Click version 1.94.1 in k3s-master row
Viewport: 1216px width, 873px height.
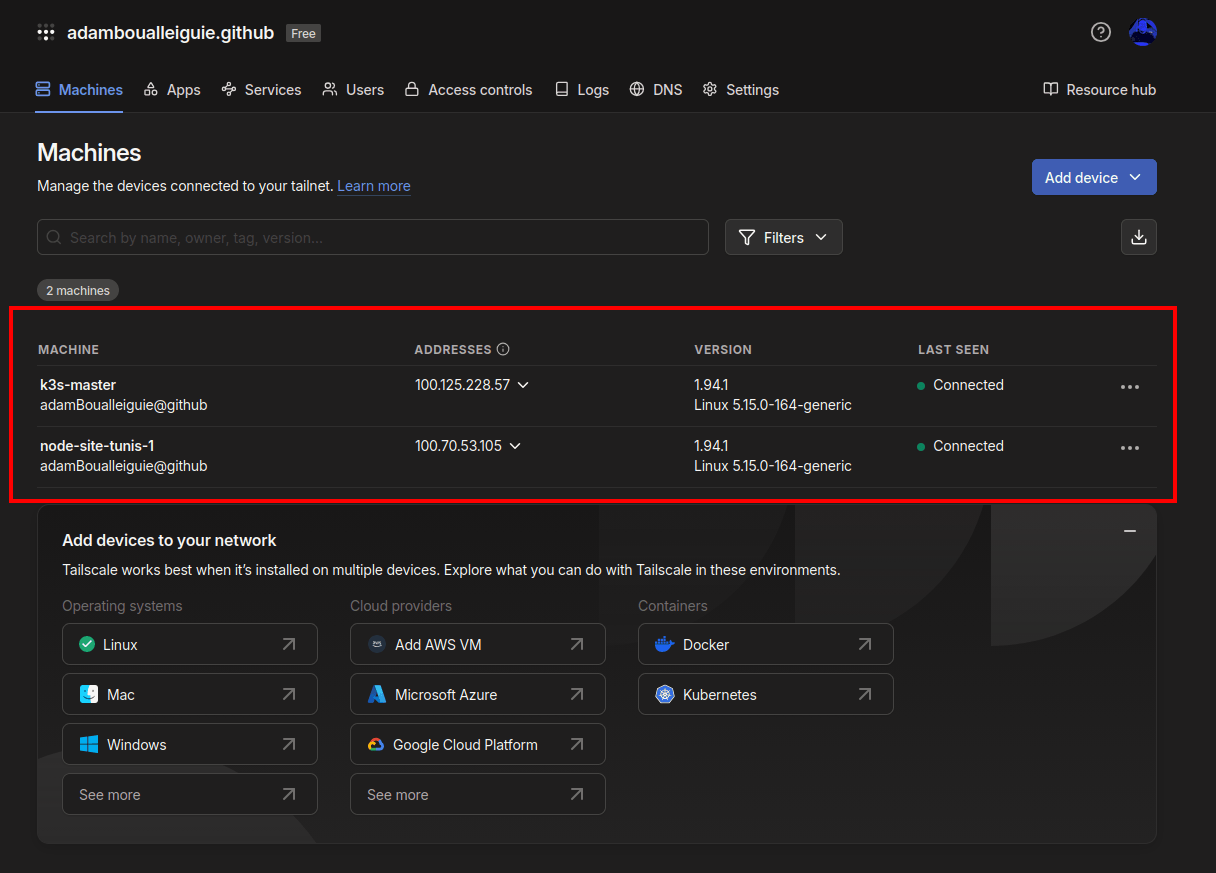click(711, 385)
